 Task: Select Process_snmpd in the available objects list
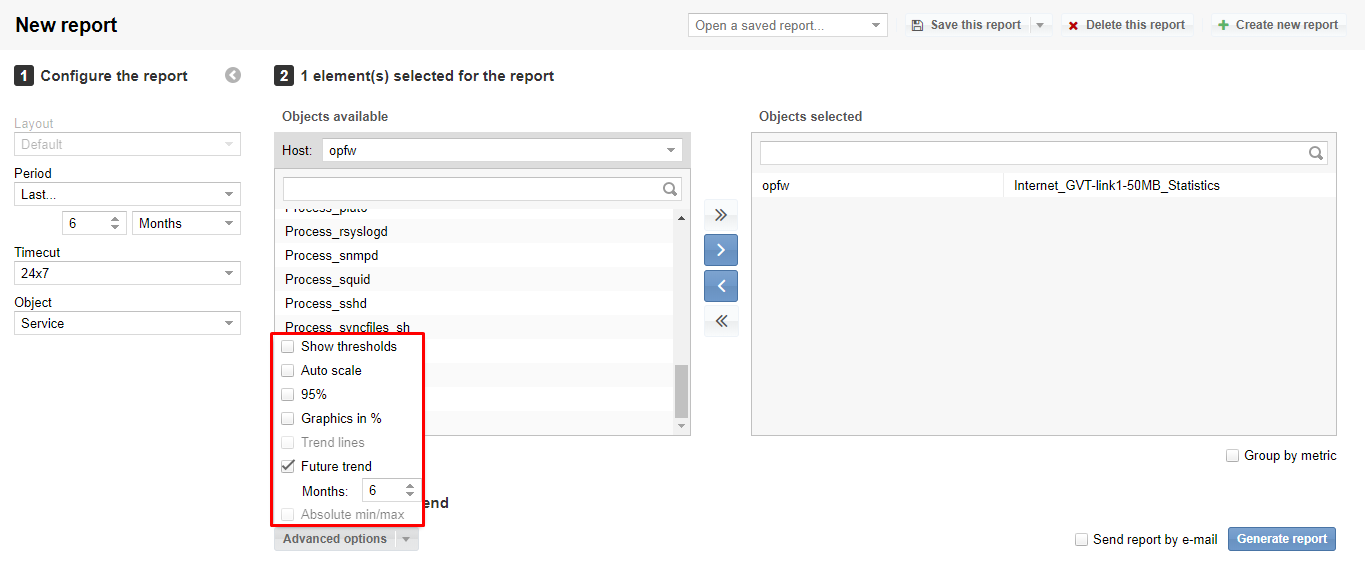coord(331,256)
